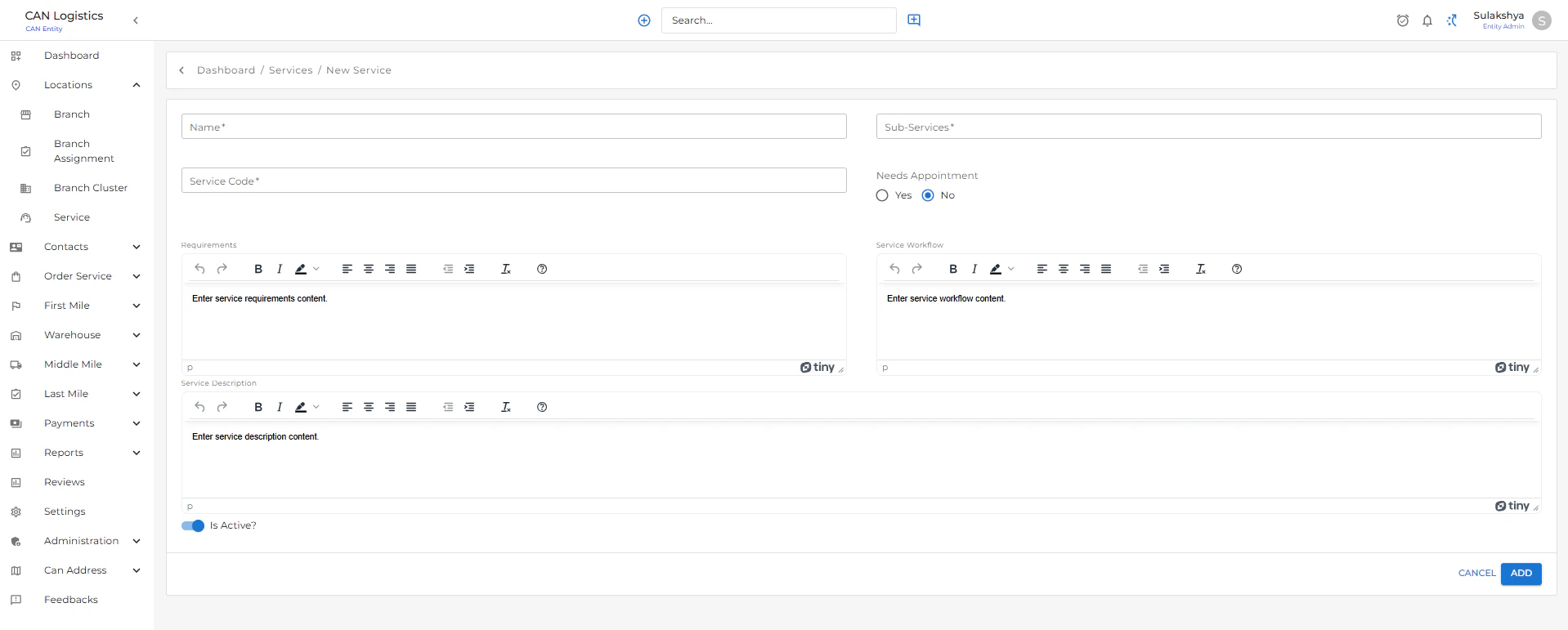Image resolution: width=1568 pixels, height=630 pixels.
Task: Open help in Requirements editor
Action: click(x=542, y=269)
